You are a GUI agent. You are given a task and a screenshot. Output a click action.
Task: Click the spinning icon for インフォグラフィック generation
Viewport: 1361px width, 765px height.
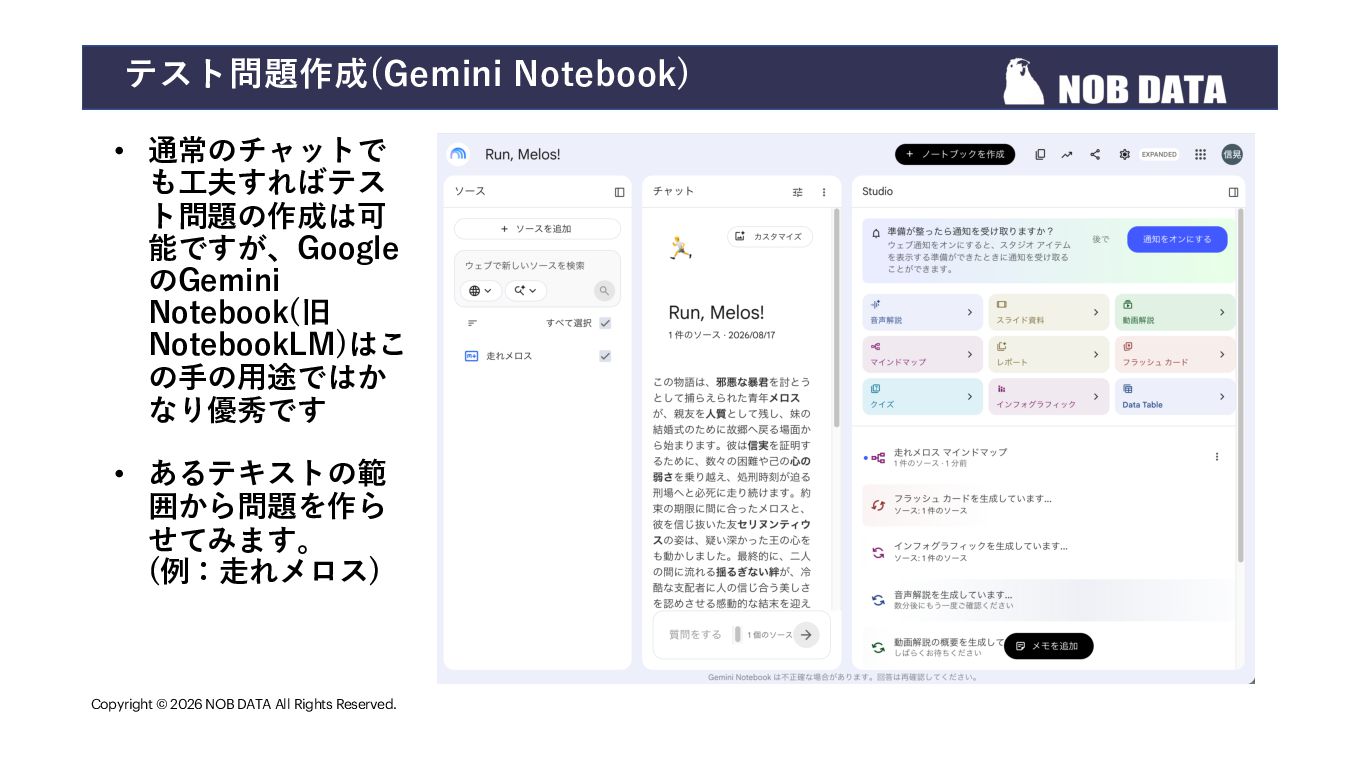(x=878, y=552)
